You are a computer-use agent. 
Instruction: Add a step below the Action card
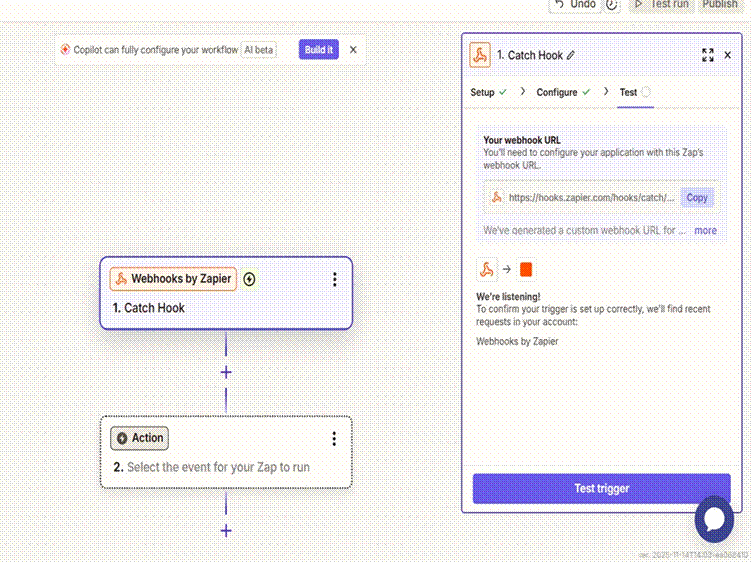[x=226, y=531]
